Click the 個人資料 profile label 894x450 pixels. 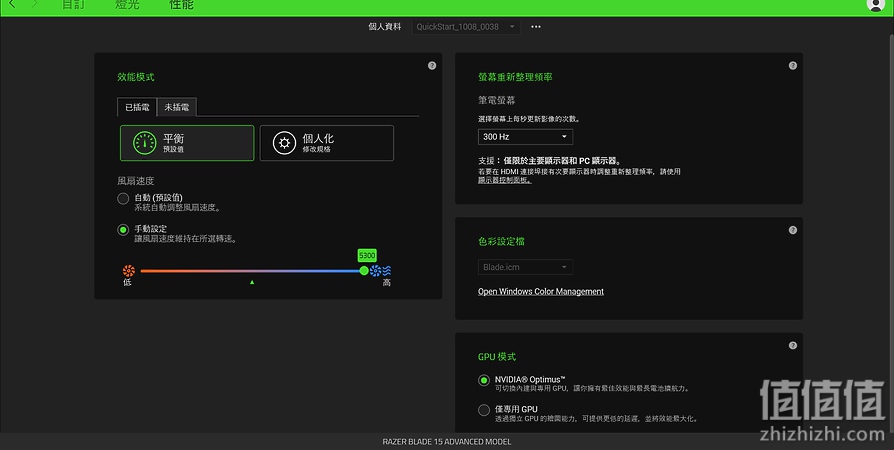385,27
